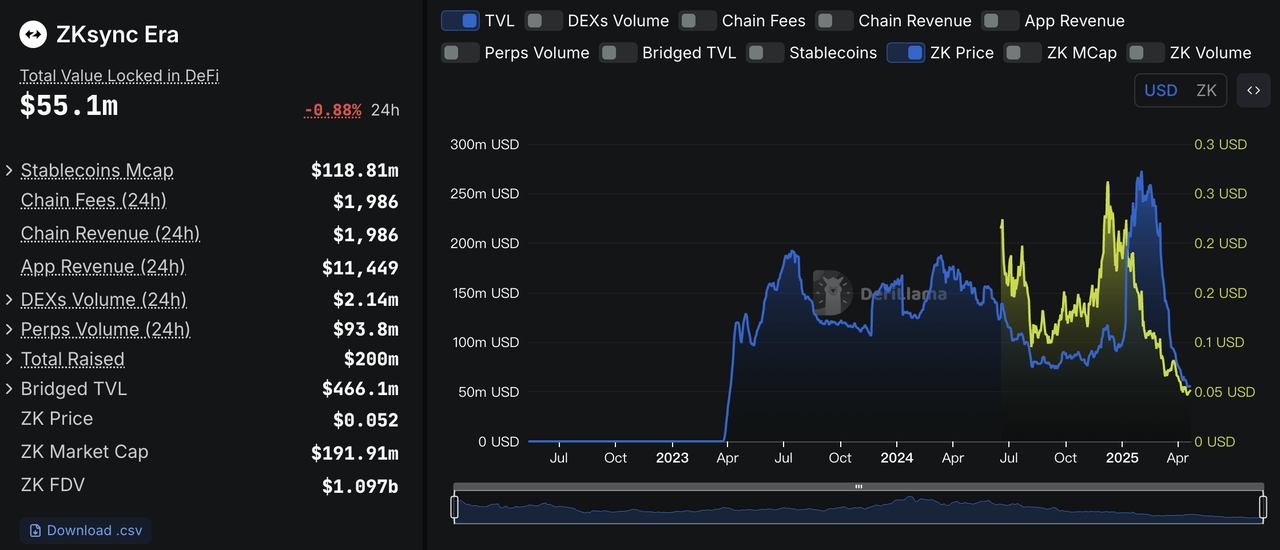
Task: Download the .csv data file
Action: coord(85,530)
